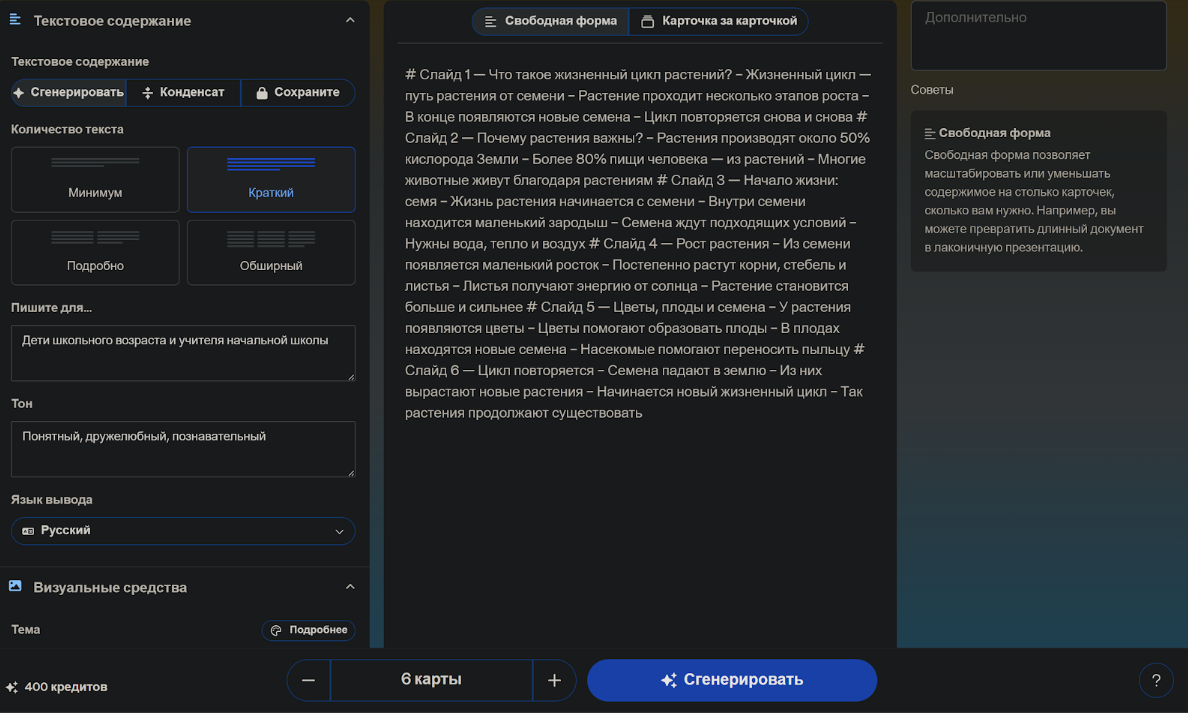The width and height of the screenshot is (1188, 713).
Task: Click the sparkle credits icon
Action: point(12,688)
